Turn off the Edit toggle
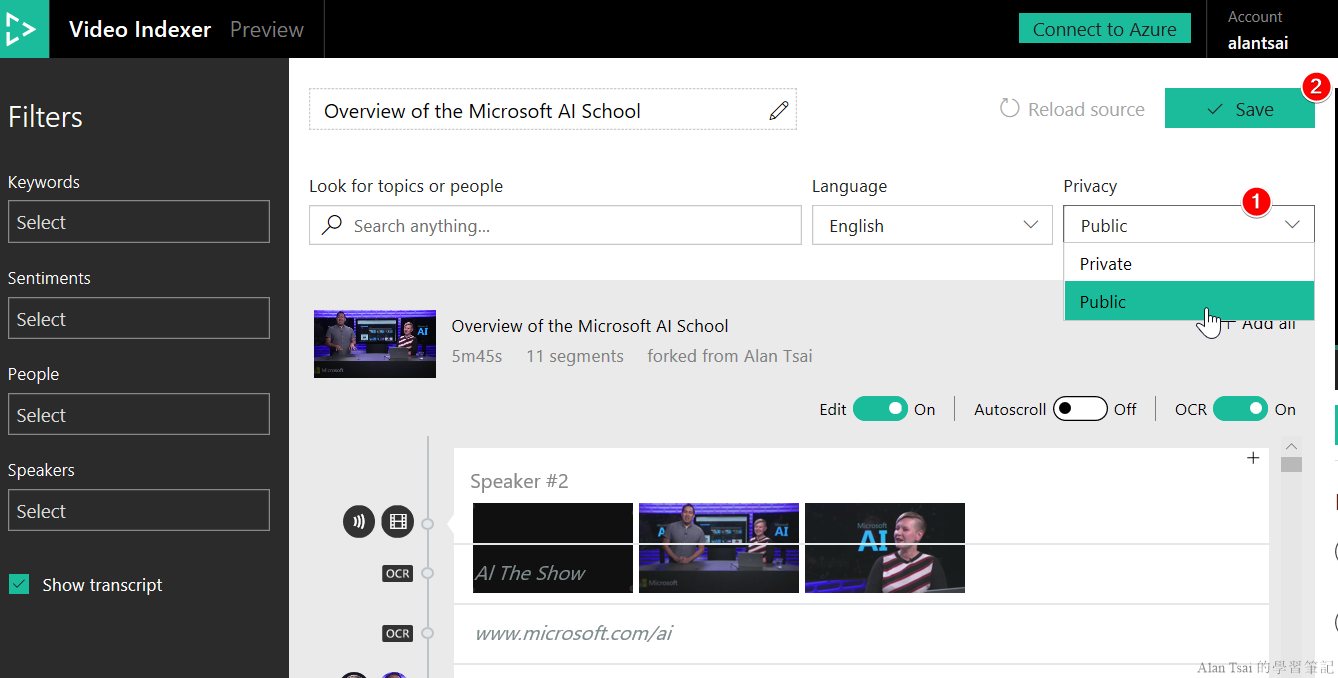The width and height of the screenshot is (1338, 678). tap(880, 409)
